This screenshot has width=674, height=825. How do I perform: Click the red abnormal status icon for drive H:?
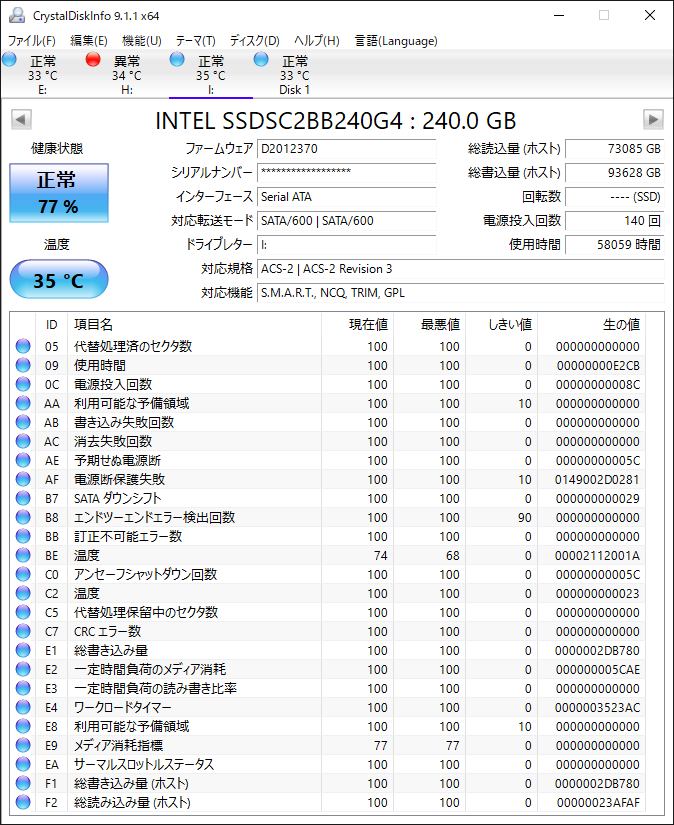[x=93, y=60]
